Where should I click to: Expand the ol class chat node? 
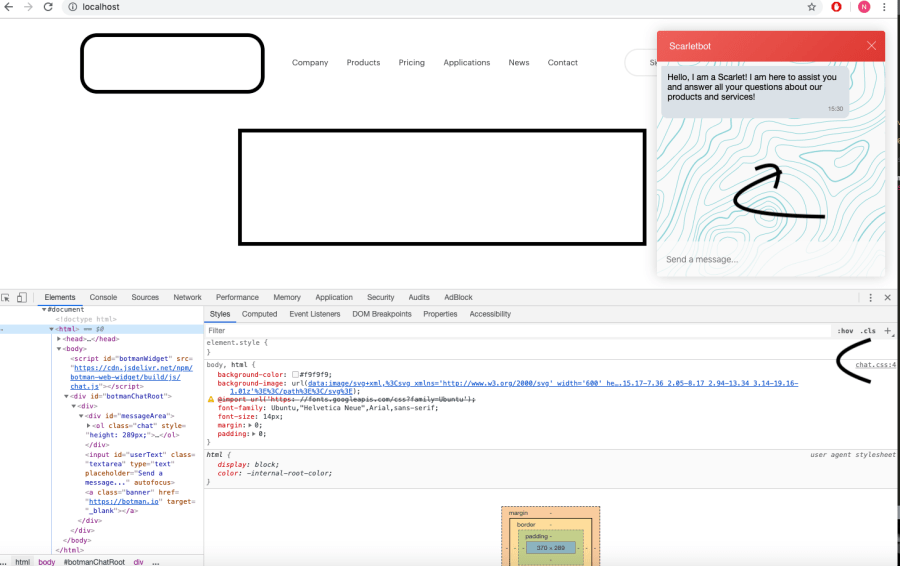point(88,425)
